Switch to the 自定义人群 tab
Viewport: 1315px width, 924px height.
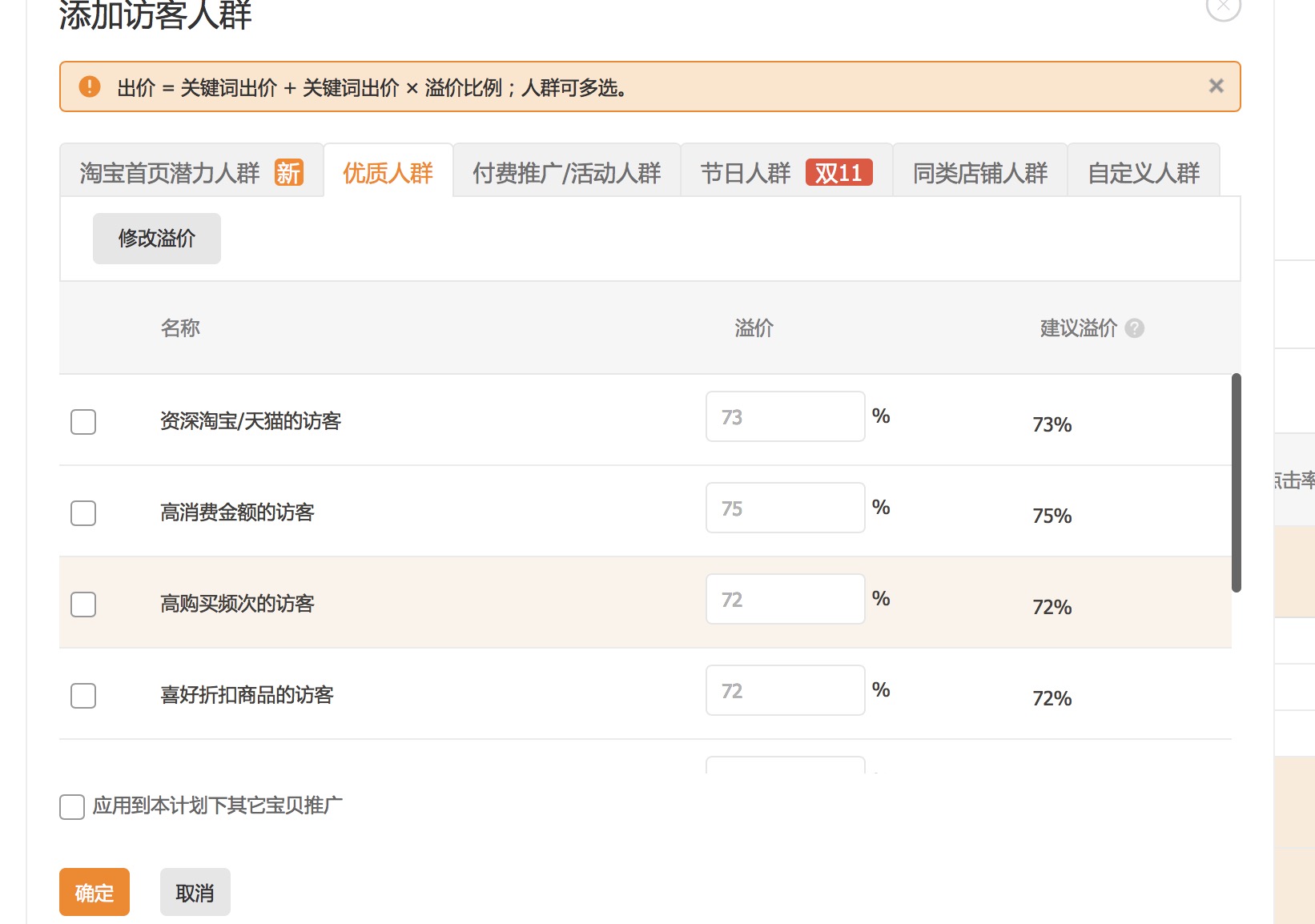(1143, 172)
